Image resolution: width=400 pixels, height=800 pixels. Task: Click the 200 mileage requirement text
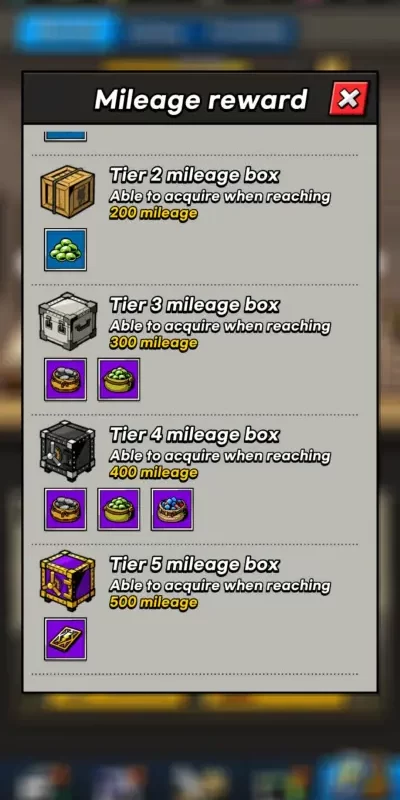pyautogui.click(x=153, y=214)
